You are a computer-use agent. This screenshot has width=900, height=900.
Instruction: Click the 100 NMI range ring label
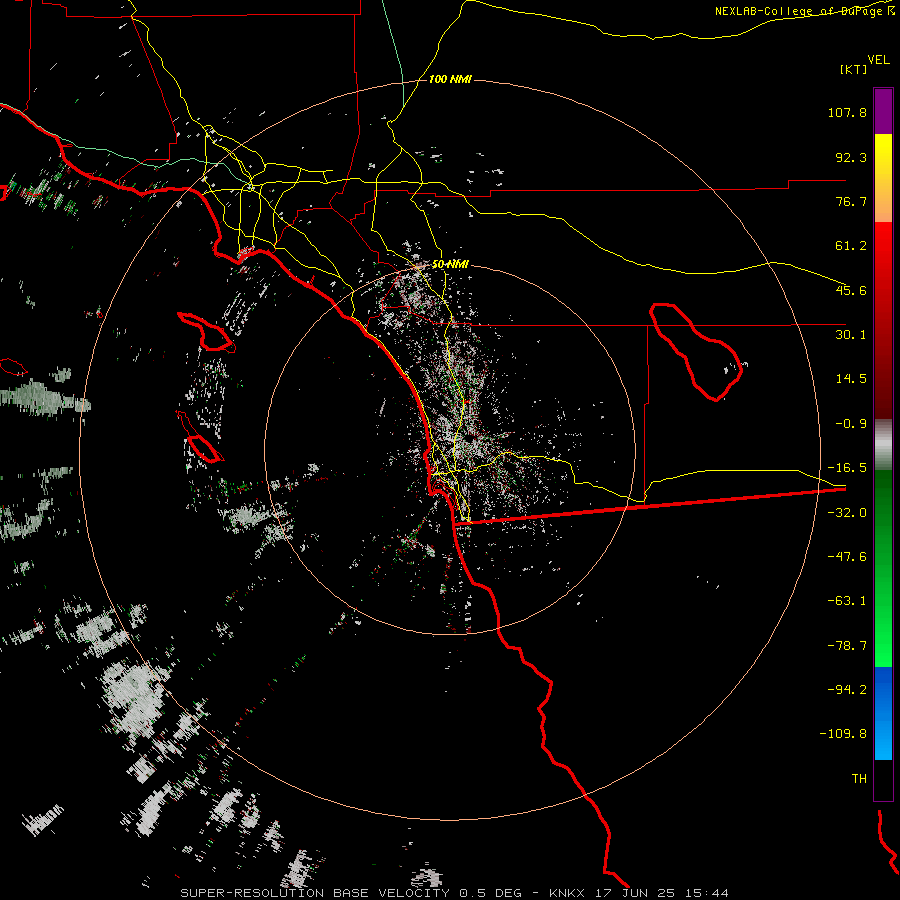click(x=451, y=79)
